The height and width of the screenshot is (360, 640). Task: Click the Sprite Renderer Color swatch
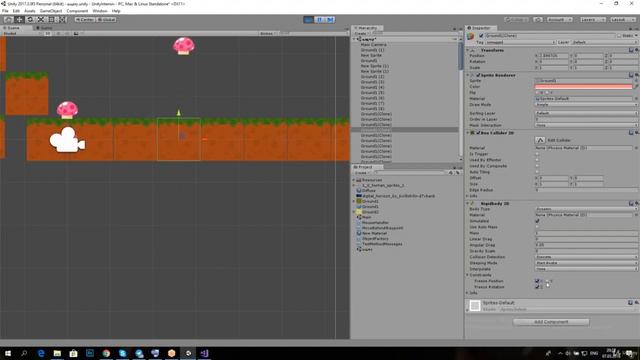pyautogui.click(x=584, y=87)
